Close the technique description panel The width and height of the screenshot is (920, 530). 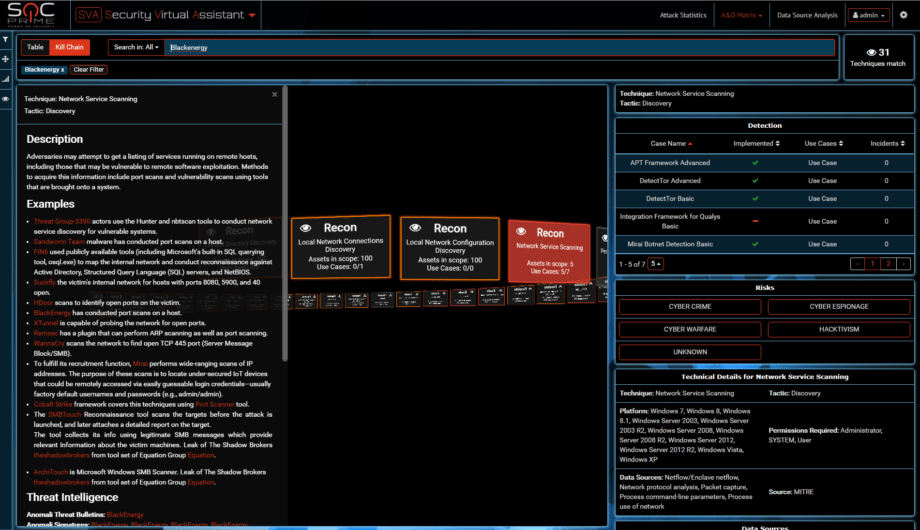274,94
